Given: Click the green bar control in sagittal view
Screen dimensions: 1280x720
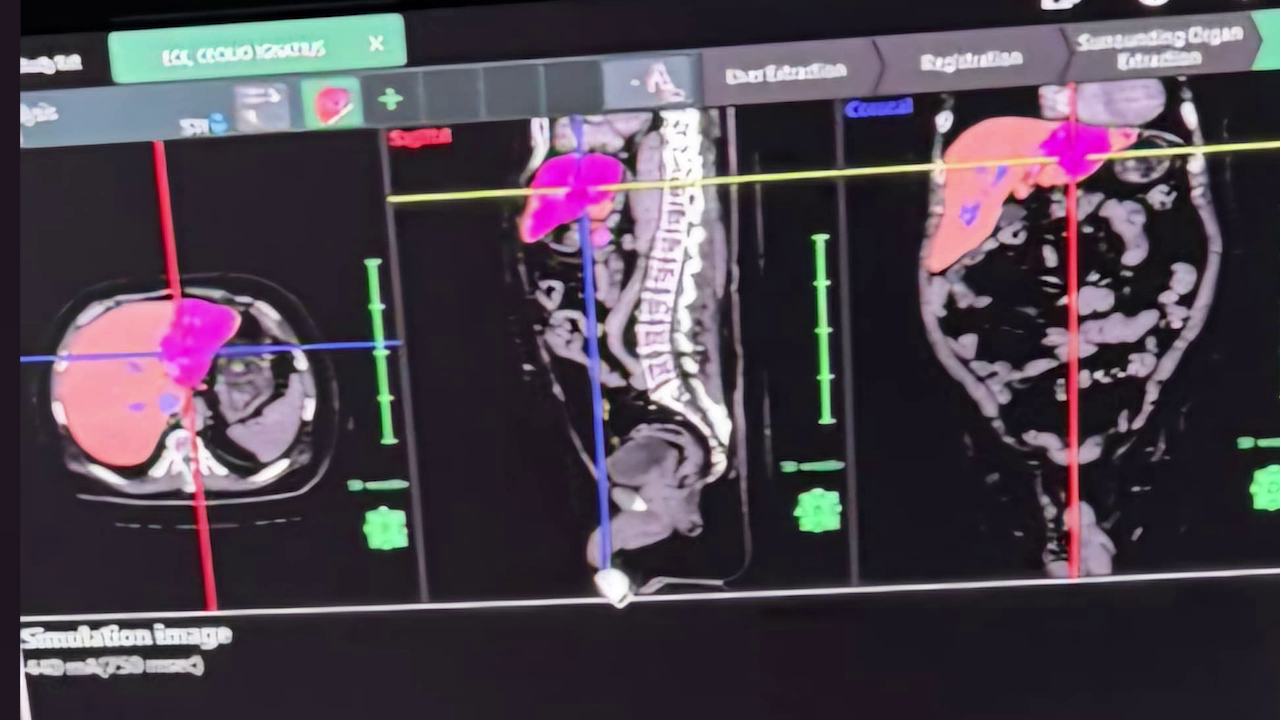Looking at the screenshot, I should [812, 466].
